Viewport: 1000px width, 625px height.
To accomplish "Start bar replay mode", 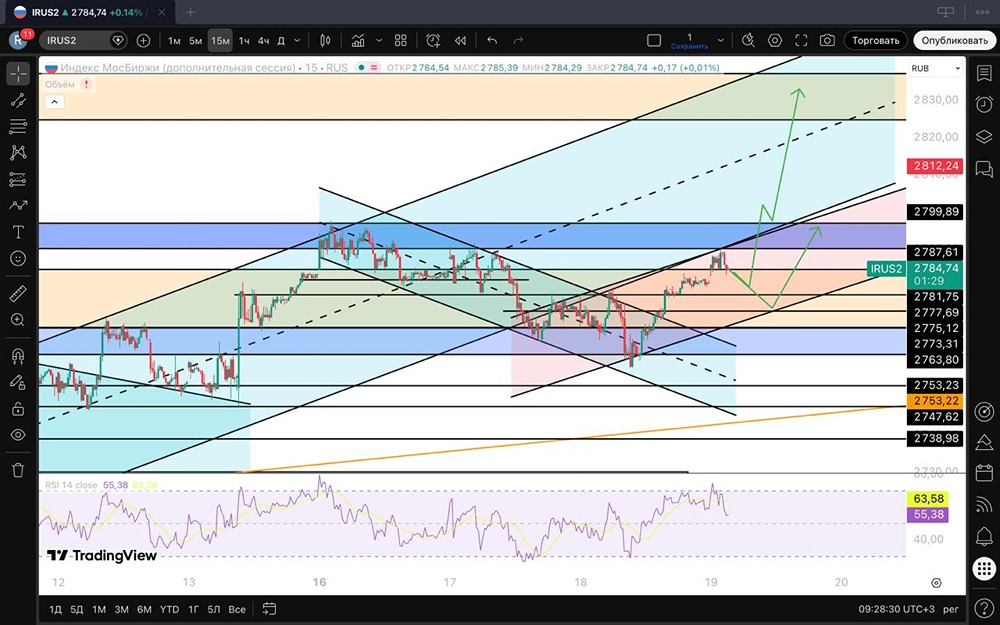I will click(x=460, y=40).
